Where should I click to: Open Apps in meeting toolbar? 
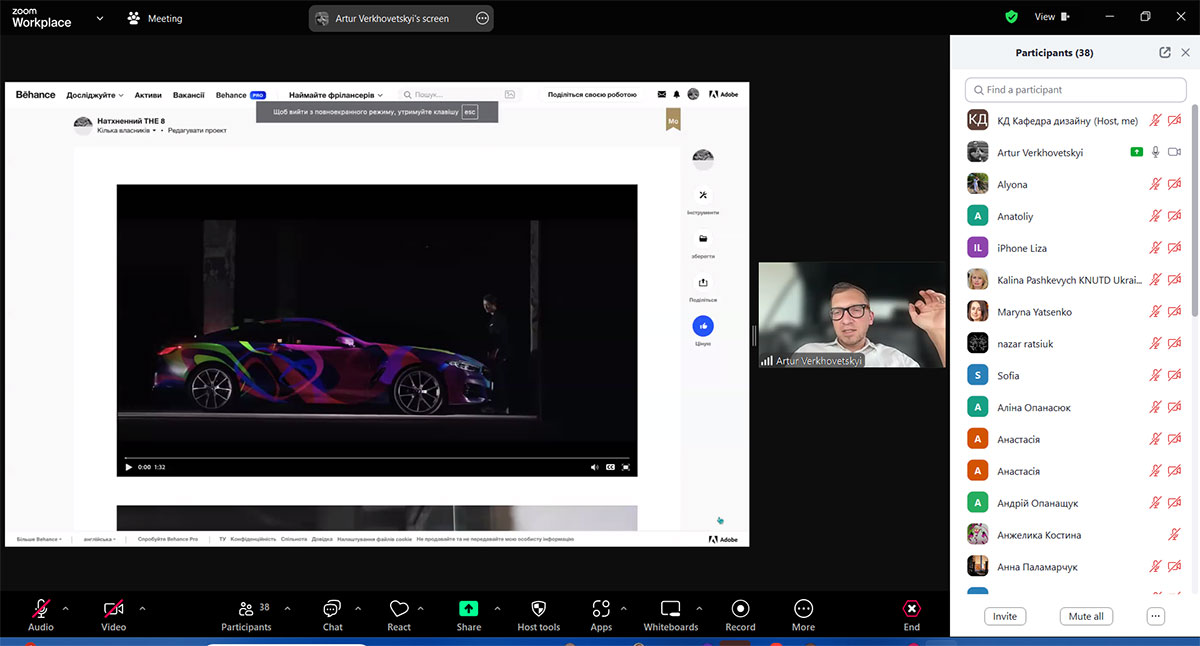[601, 613]
